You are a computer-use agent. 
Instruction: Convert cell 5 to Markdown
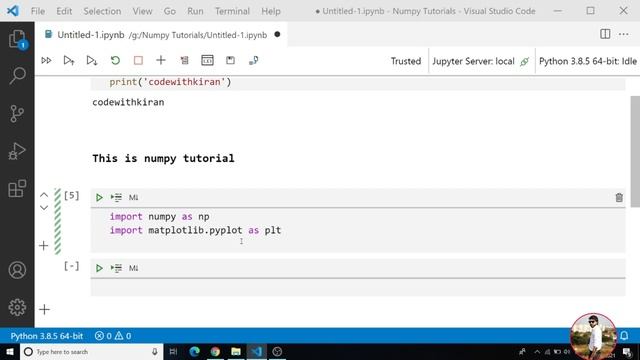pyautogui.click(x=133, y=198)
